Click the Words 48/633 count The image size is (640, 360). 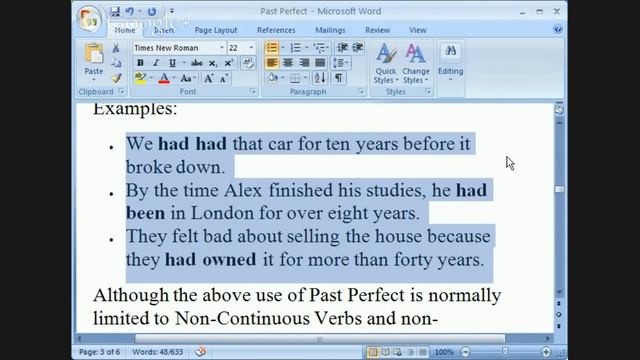[158, 352]
